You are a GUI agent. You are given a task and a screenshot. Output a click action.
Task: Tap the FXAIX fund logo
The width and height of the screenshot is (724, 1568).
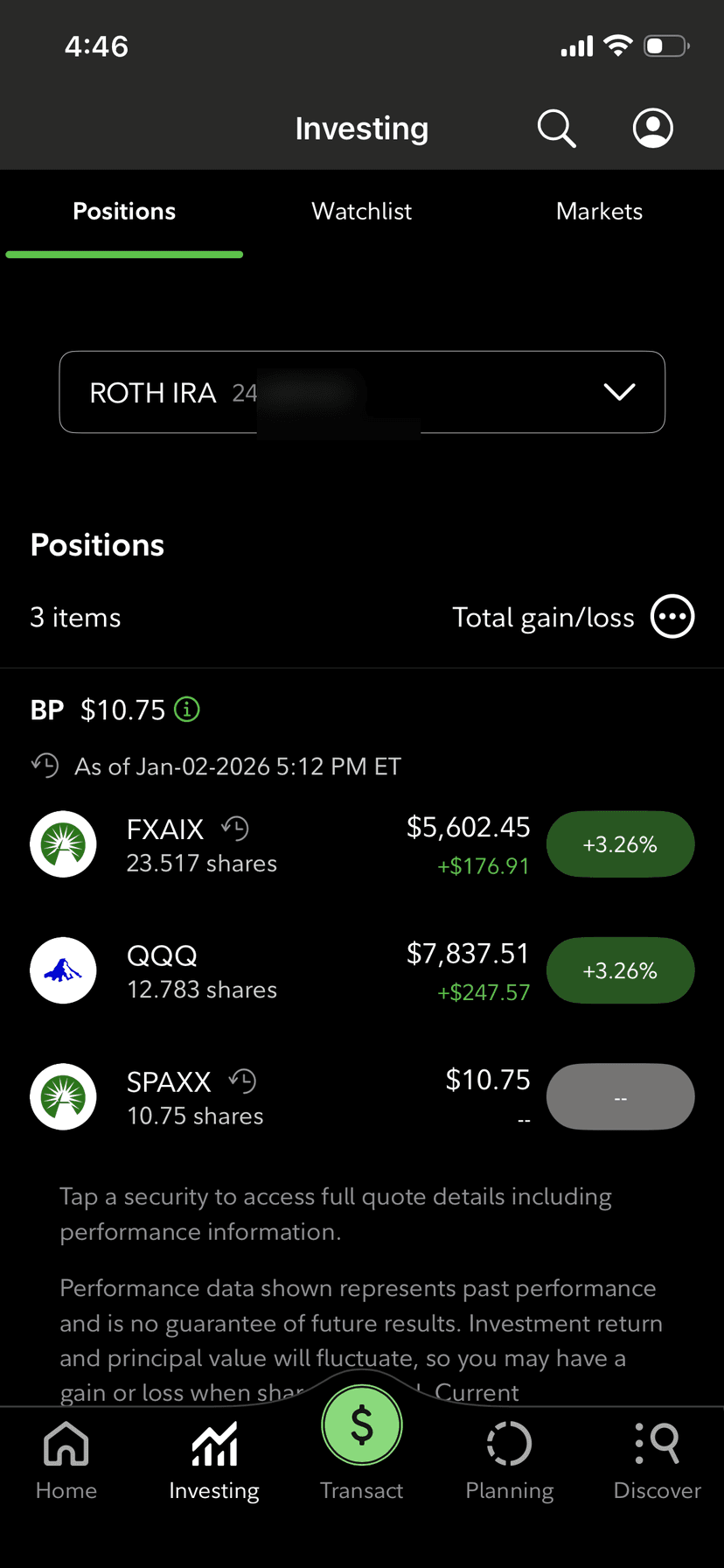click(63, 844)
